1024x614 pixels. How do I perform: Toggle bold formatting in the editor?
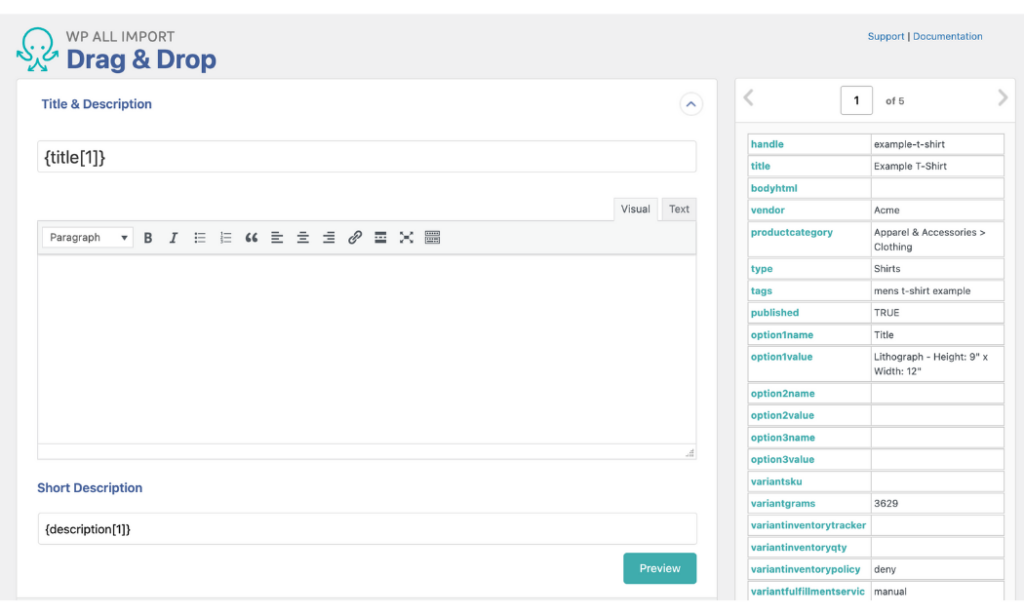coord(148,237)
